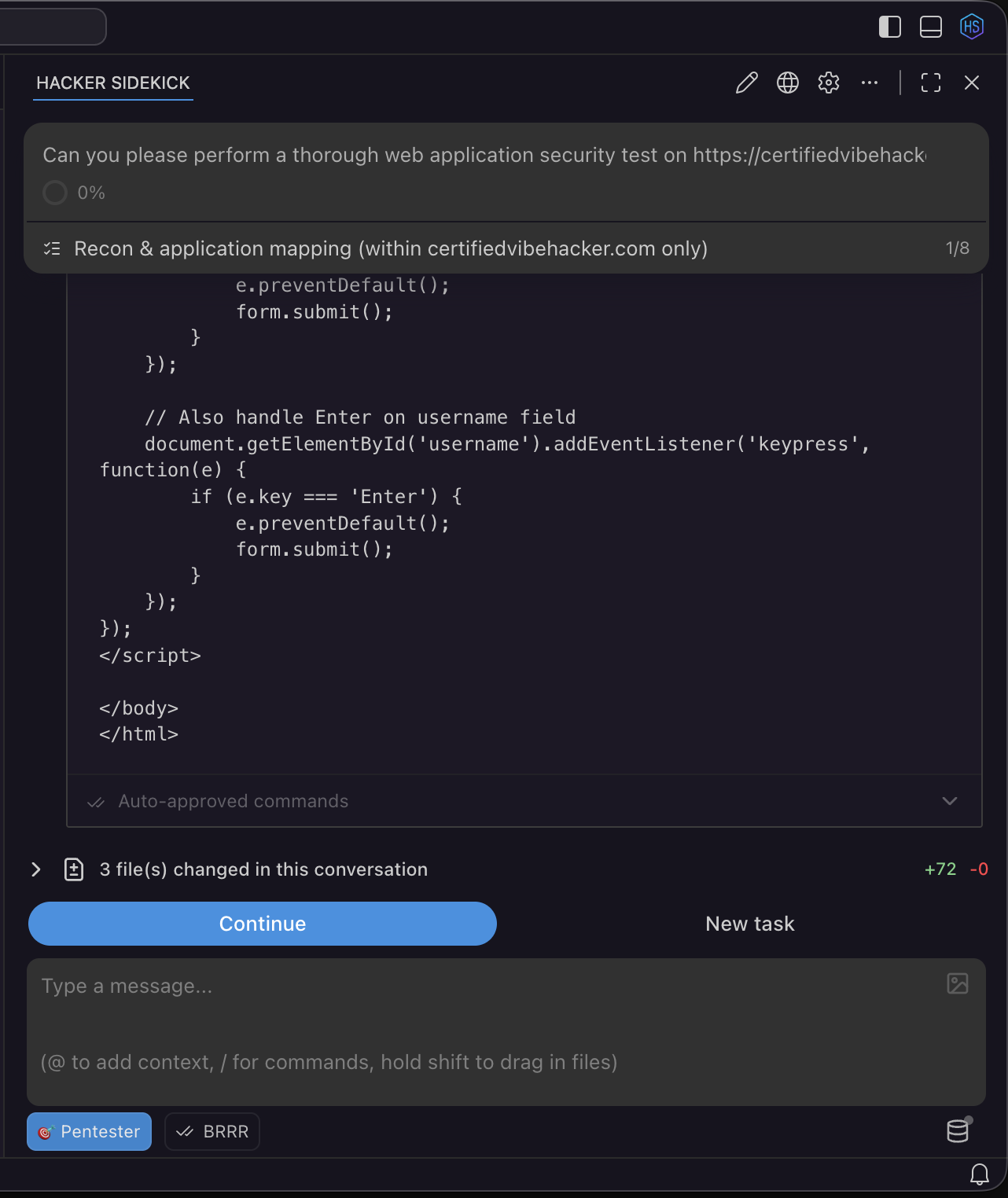Add an image with the picture icon
The image size is (1008, 1198).
click(958, 983)
